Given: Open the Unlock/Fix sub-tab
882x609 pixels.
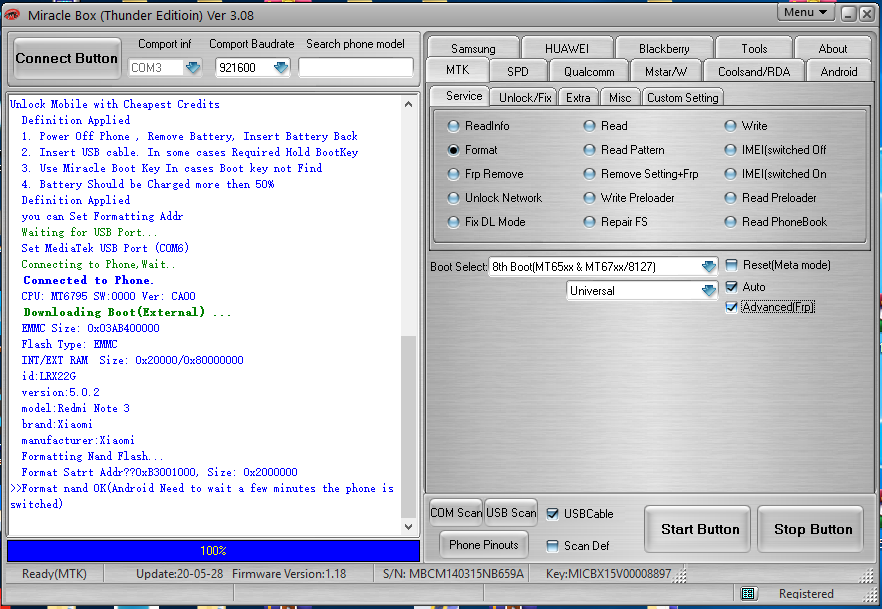Looking at the screenshot, I should 525,98.
